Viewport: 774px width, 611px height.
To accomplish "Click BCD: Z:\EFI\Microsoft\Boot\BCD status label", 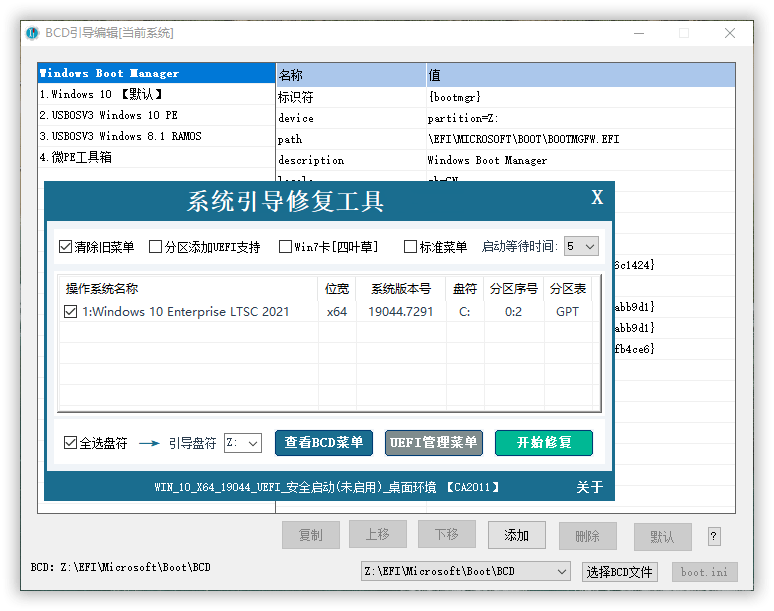I will 120,568.
